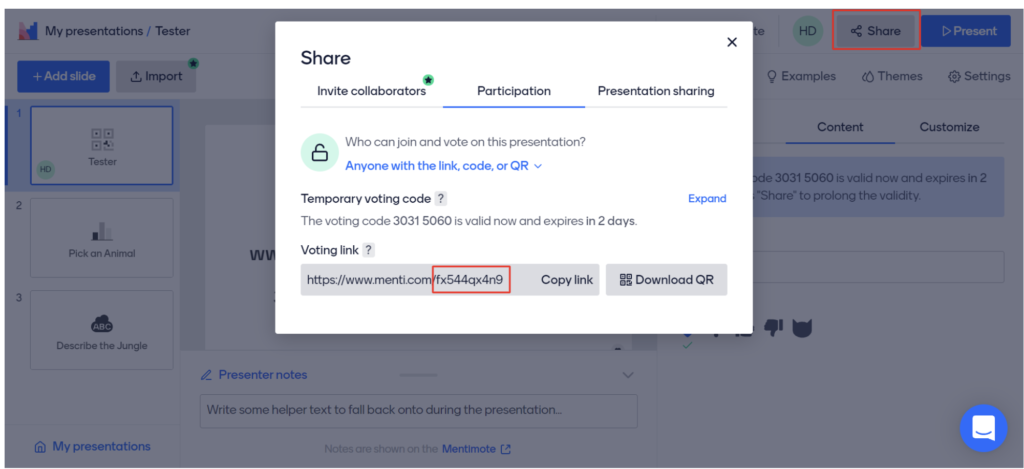Image resolution: width=1024 pixels, height=469 pixels.
Task: Click the Mentimeter logo icon
Action: [28, 31]
